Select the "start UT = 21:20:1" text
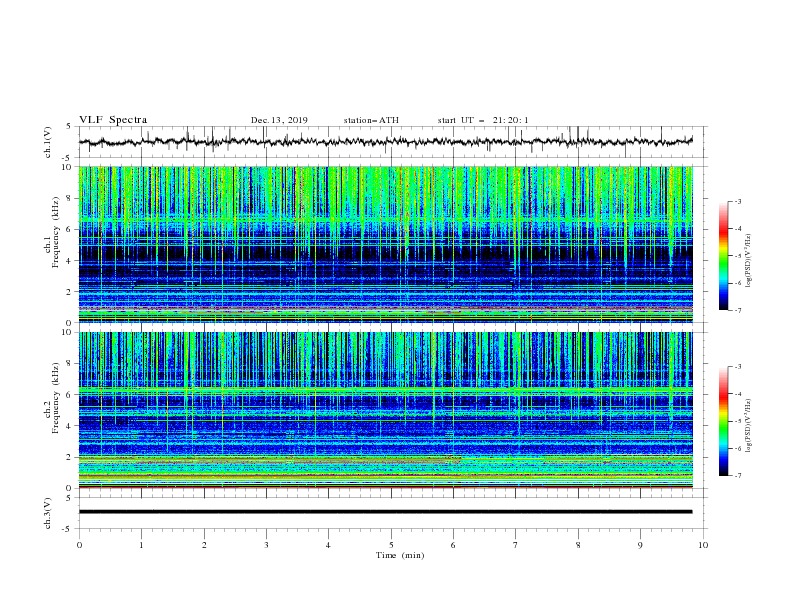 [x=483, y=120]
